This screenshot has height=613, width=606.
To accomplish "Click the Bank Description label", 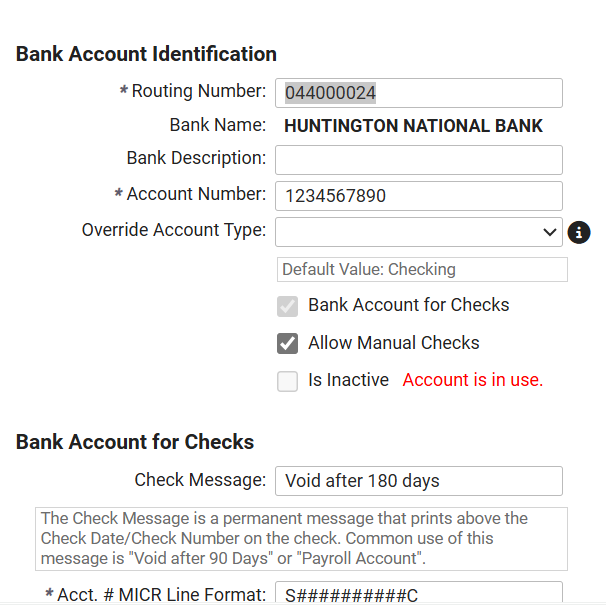I will click(x=196, y=158).
